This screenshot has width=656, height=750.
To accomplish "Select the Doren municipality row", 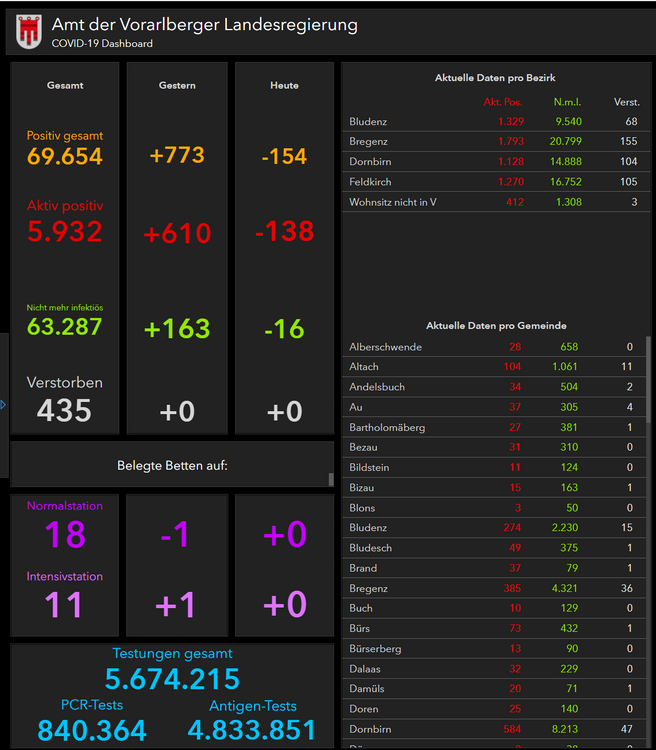I will point(494,709).
